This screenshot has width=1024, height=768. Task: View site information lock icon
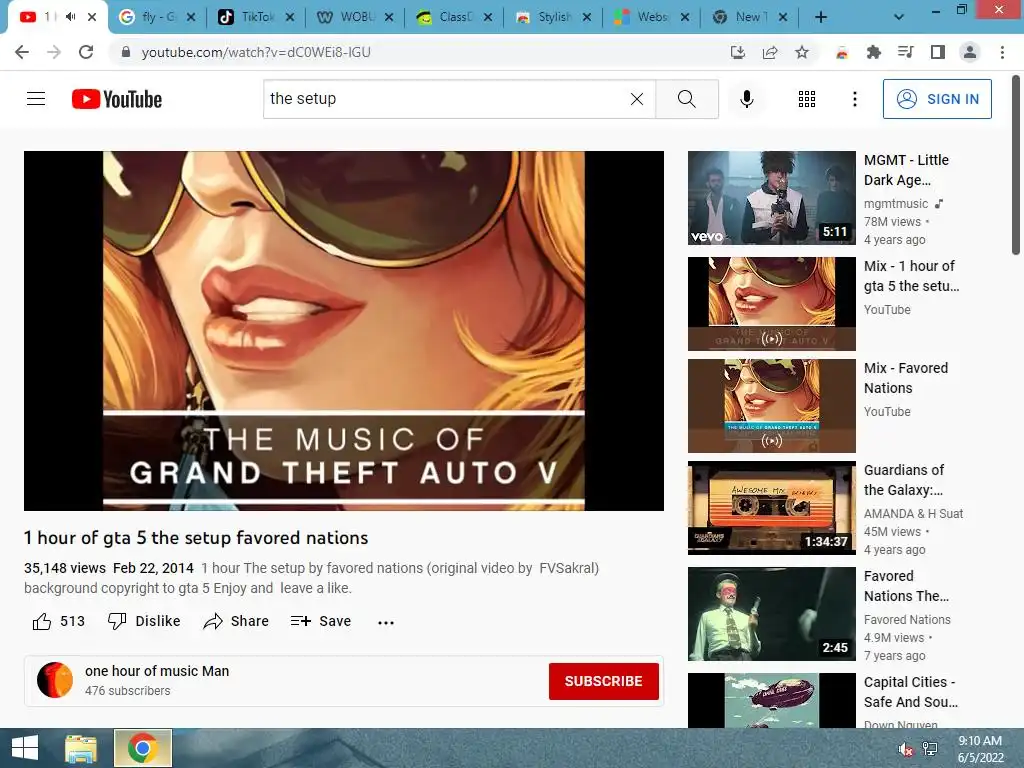coord(126,52)
